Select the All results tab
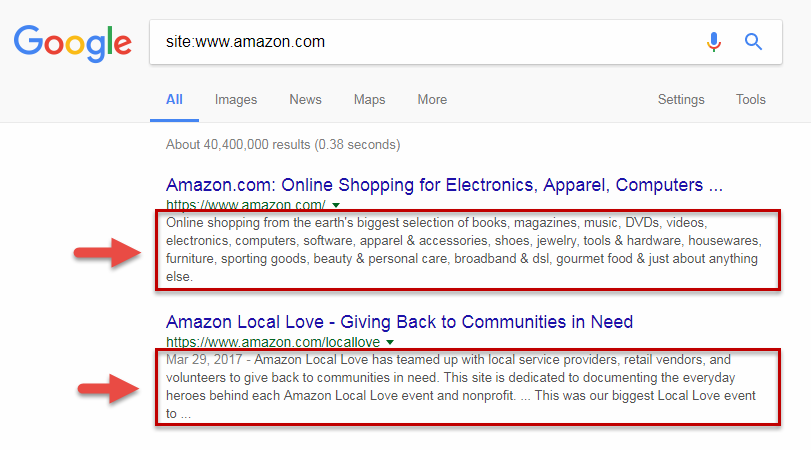 [174, 100]
